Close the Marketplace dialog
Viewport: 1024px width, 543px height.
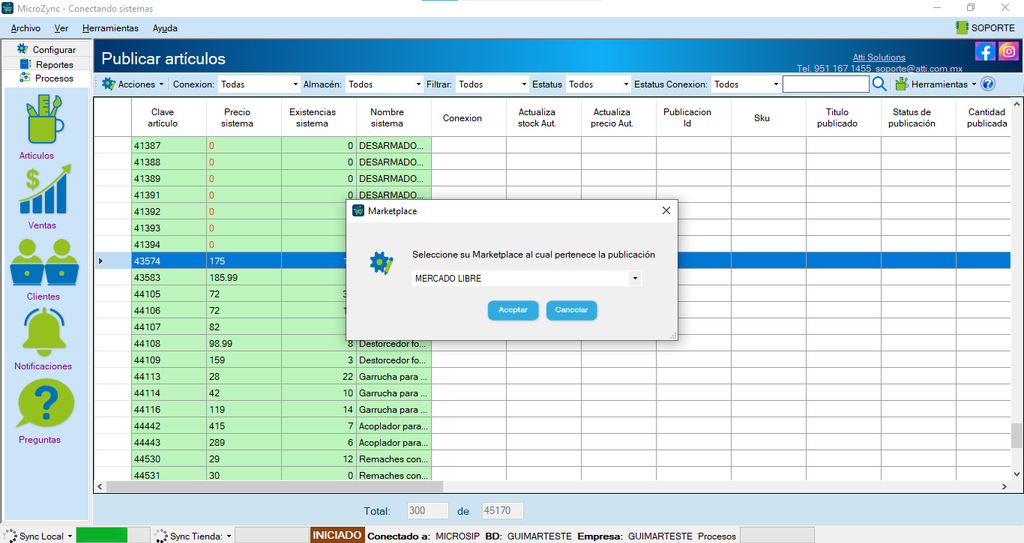tap(666, 210)
